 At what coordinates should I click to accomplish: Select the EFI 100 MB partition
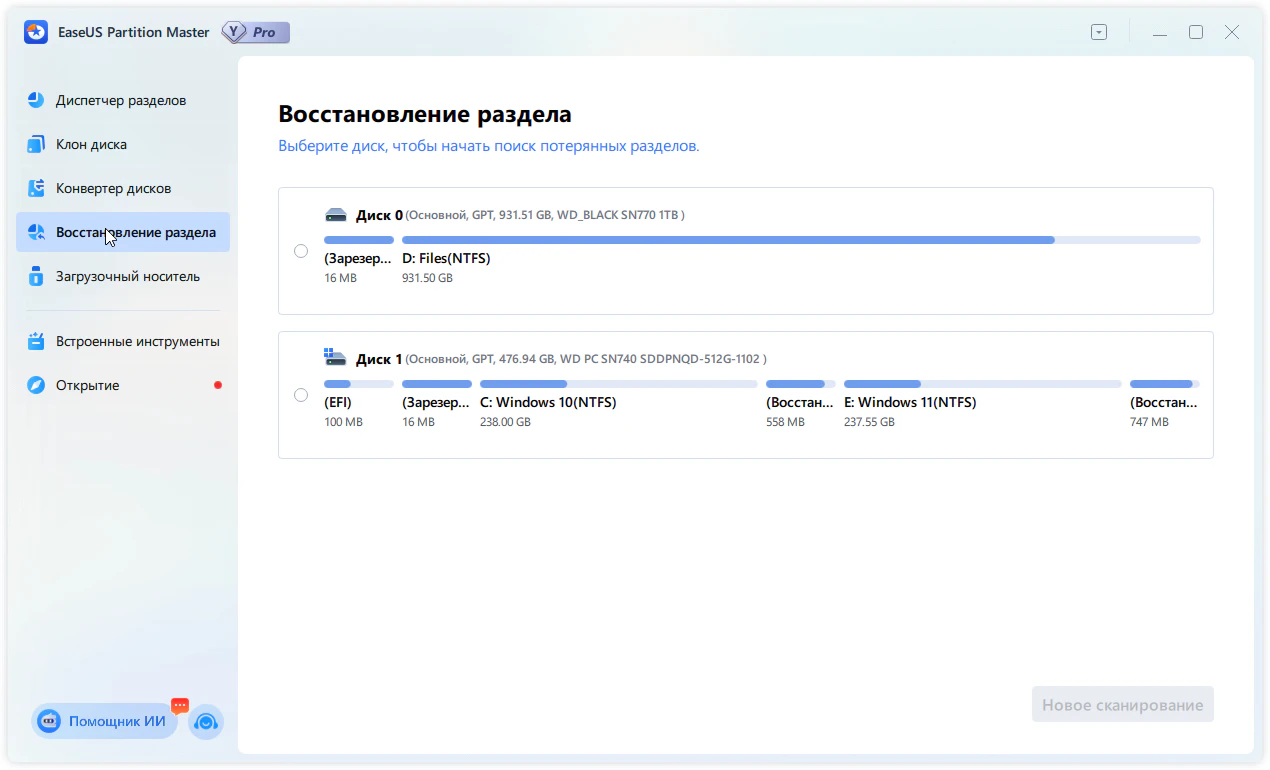click(344, 402)
